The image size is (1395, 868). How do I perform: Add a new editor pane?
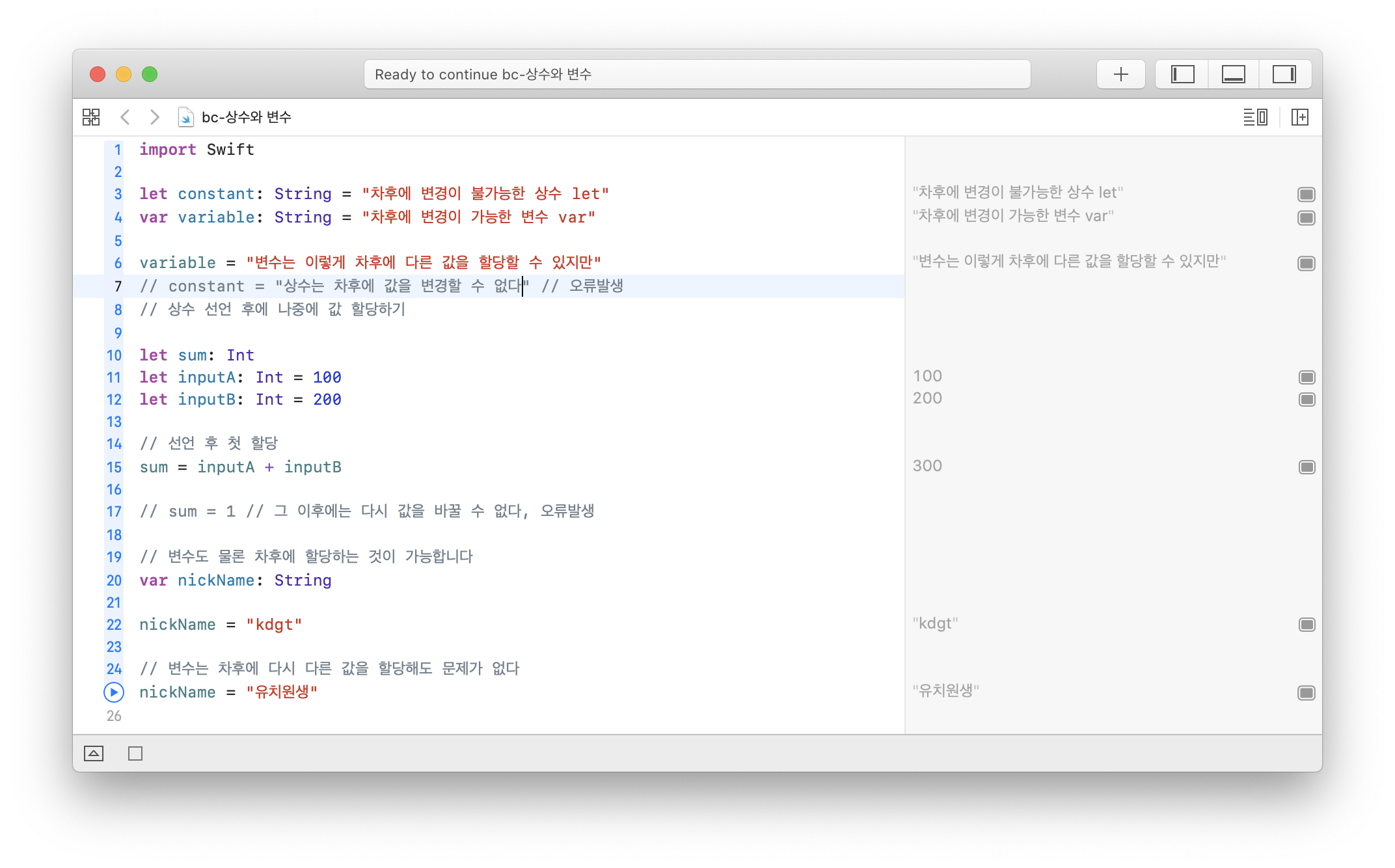1299,117
